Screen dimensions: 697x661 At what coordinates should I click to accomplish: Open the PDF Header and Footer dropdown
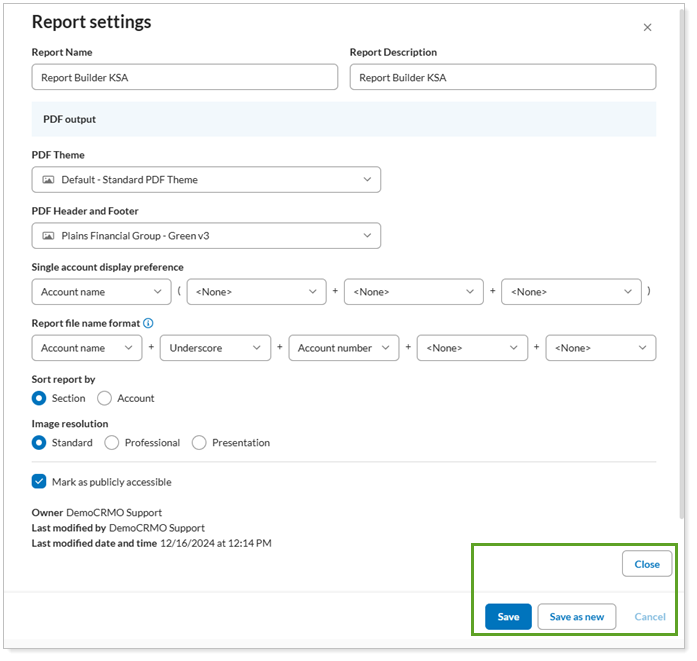coord(206,236)
